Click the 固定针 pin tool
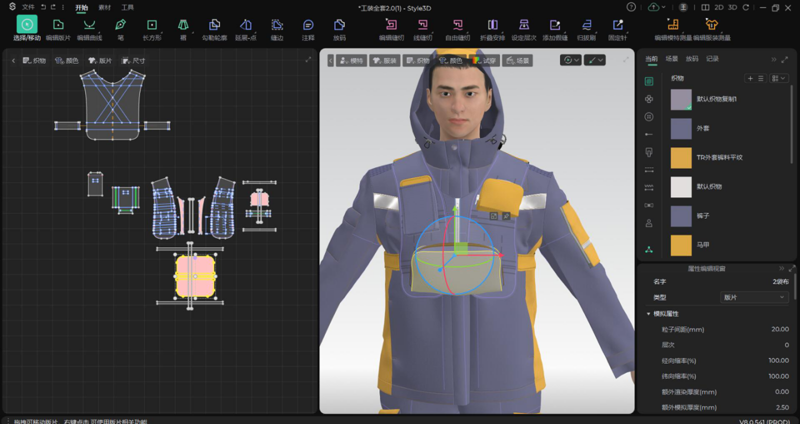Screen dimensions: 800x424 [x=618, y=27]
